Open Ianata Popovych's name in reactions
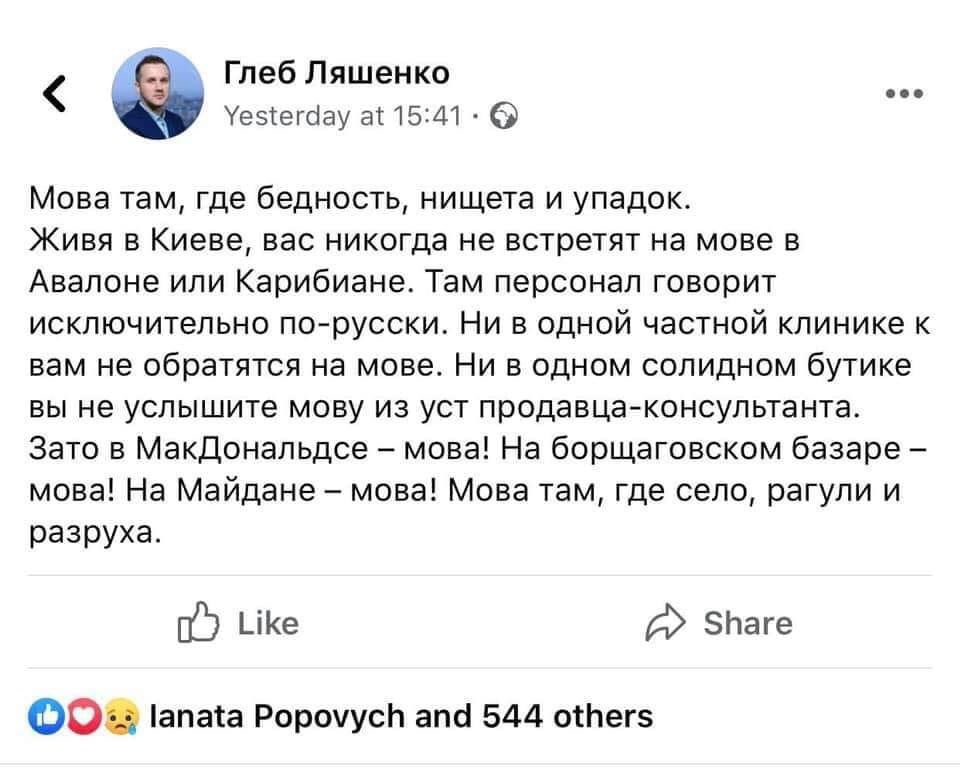 tap(276, 716)
